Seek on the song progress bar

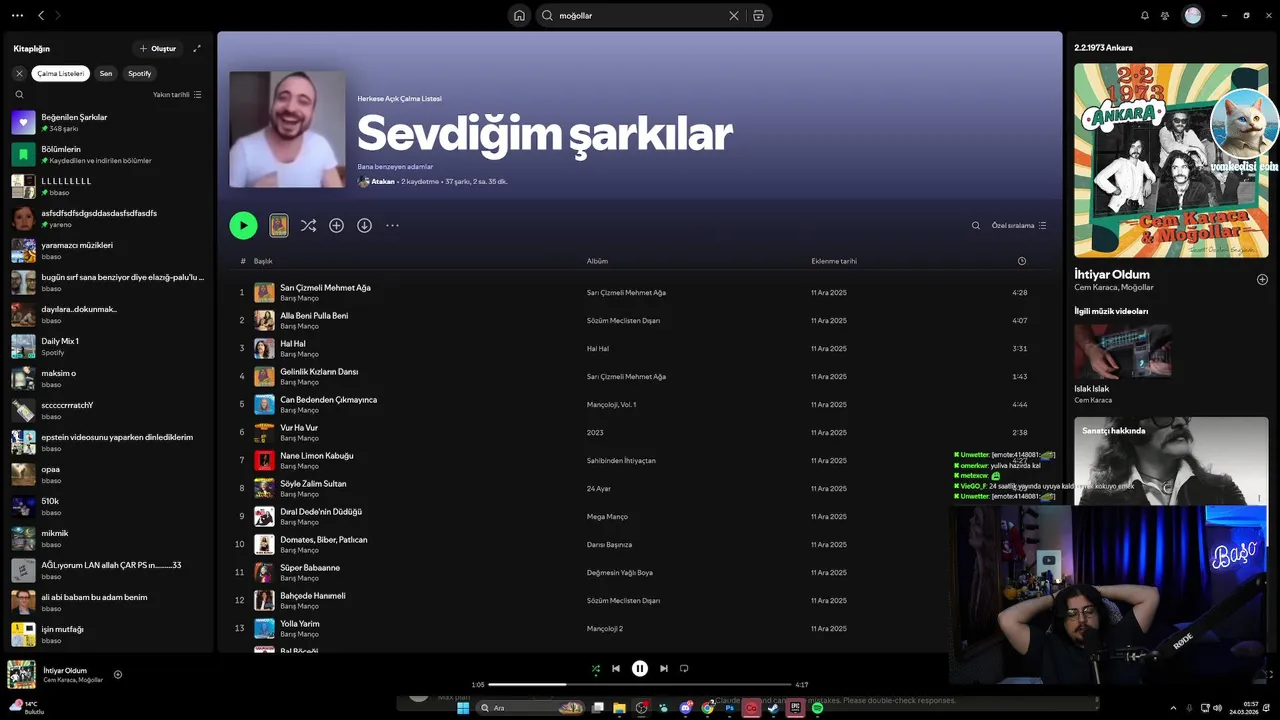640,685
